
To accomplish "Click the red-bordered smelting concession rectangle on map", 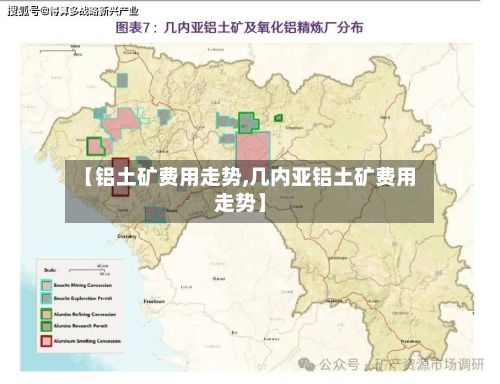I will tap(120, 177).
